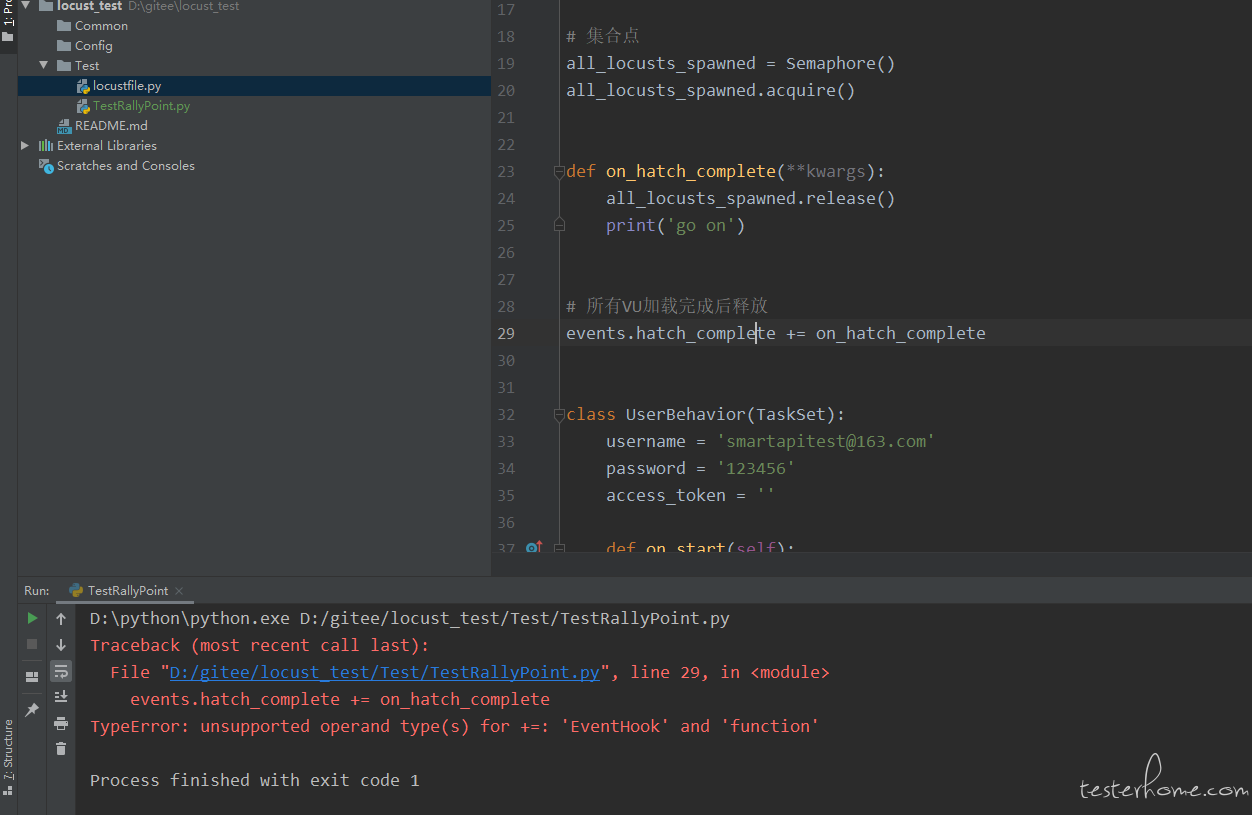The image size is (1252, 815).
Task: Click the username assignment on line 33
Action: (771, 442)
